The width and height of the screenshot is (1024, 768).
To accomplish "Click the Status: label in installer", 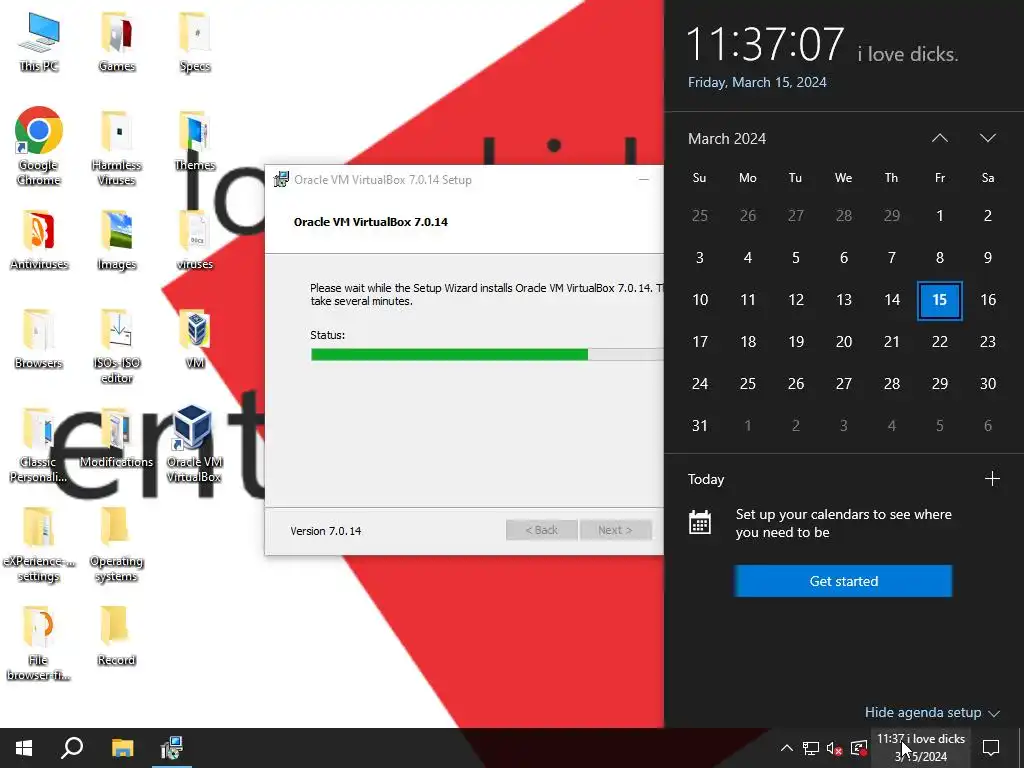I will (x=327, y=335).
